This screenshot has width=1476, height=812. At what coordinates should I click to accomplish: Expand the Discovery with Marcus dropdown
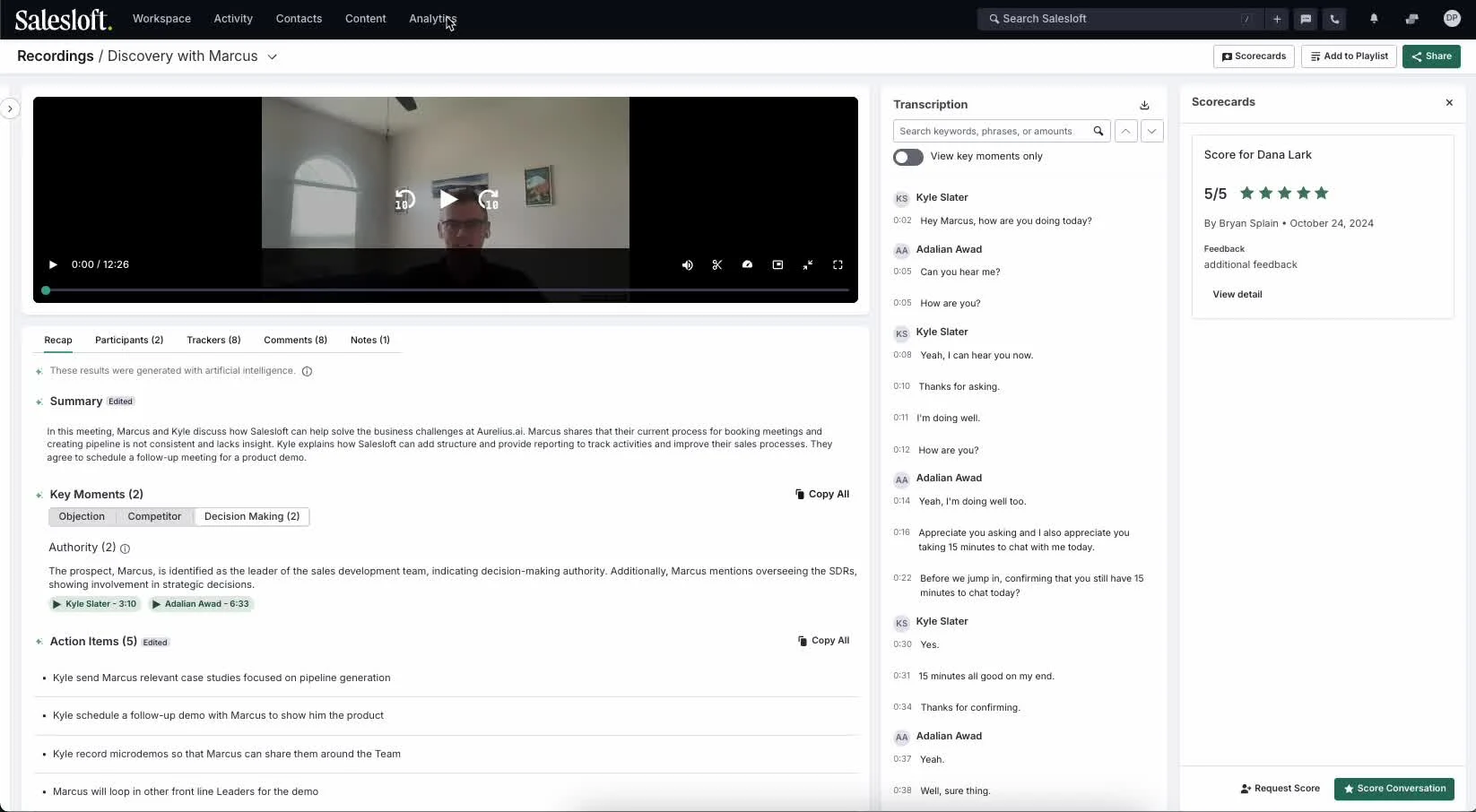pyautogui.click(x=272, y=56)
